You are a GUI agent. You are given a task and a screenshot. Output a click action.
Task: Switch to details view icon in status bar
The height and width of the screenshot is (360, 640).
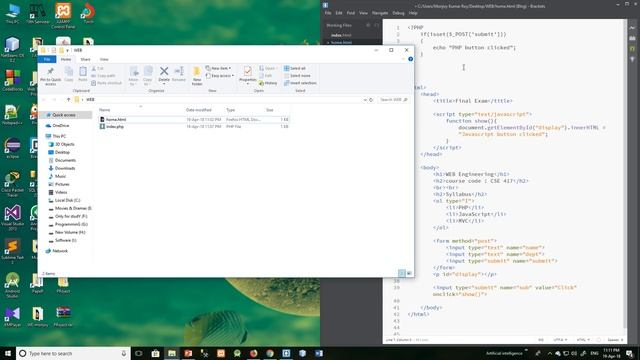[x=402, y=273]
